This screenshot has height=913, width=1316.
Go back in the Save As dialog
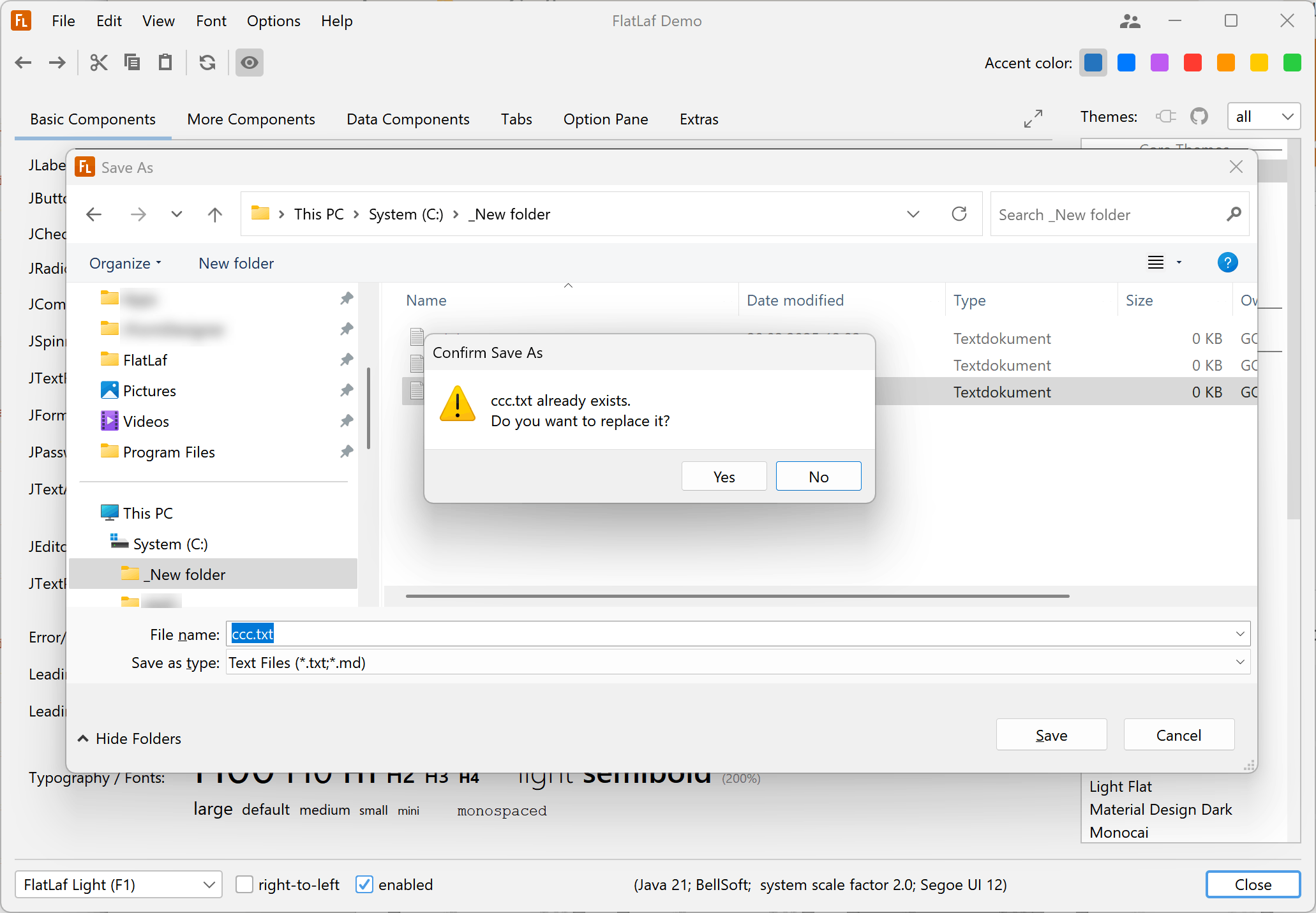tap(94, 214)
